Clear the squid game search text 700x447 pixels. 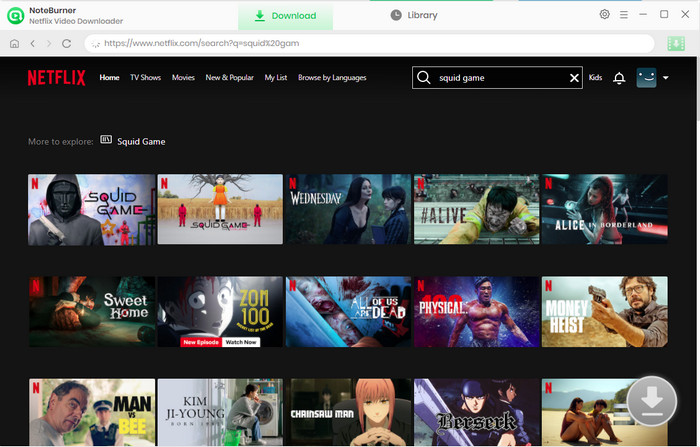tap(574, 78)
